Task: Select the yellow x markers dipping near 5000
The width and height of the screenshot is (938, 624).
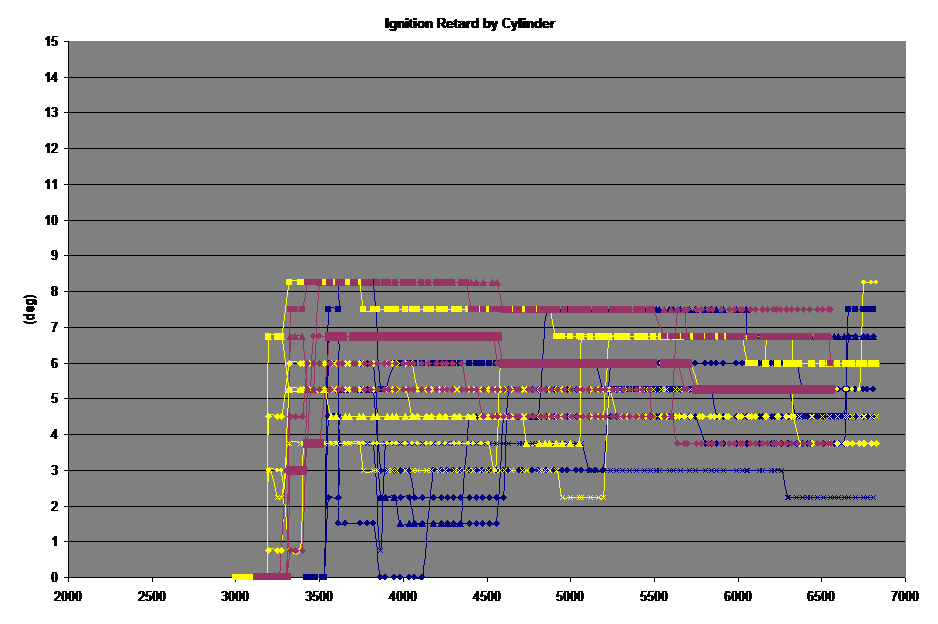Action: pos(582,496)
